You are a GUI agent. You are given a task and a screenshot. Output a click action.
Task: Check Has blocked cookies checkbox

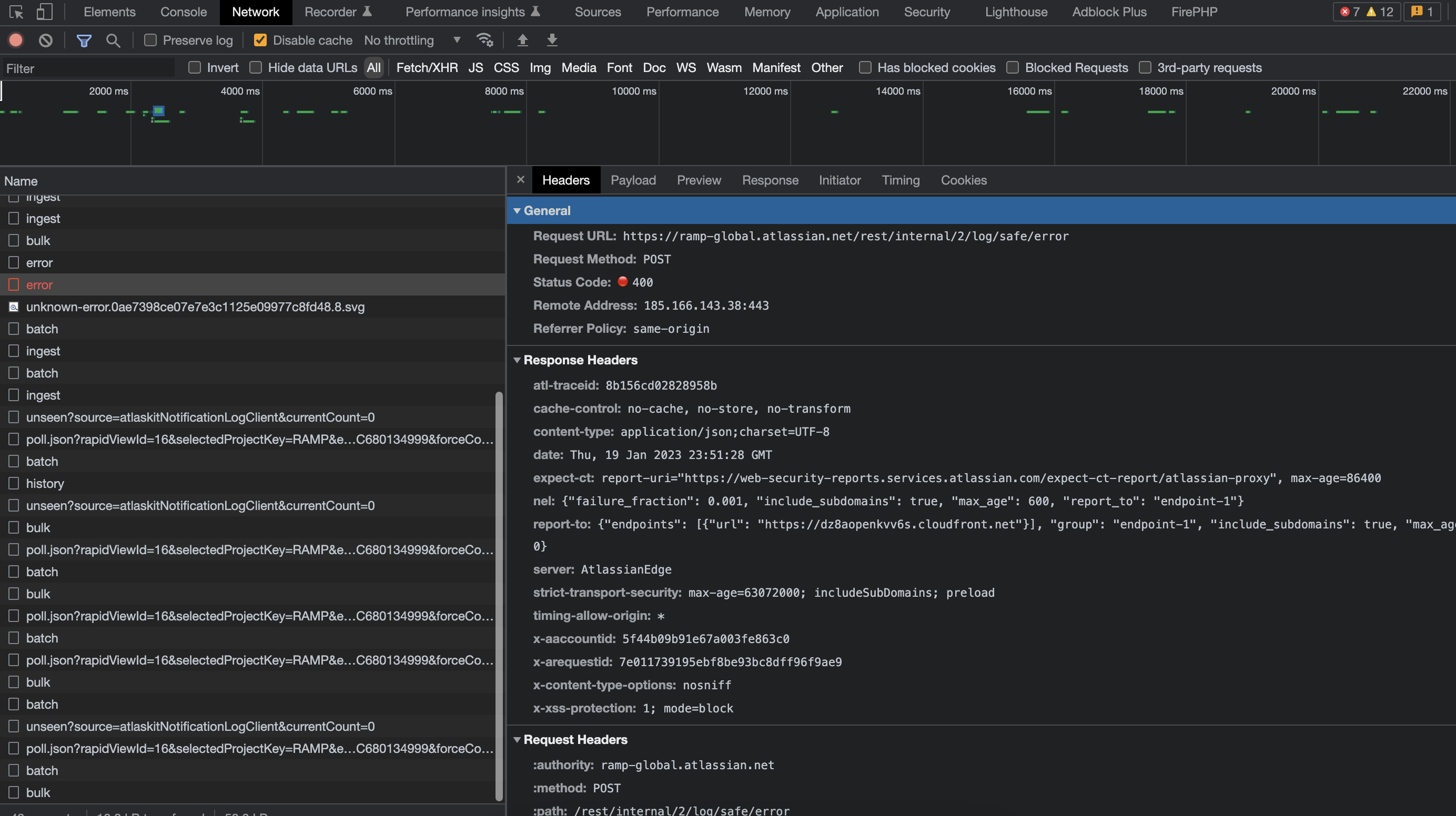coord(865,68)
